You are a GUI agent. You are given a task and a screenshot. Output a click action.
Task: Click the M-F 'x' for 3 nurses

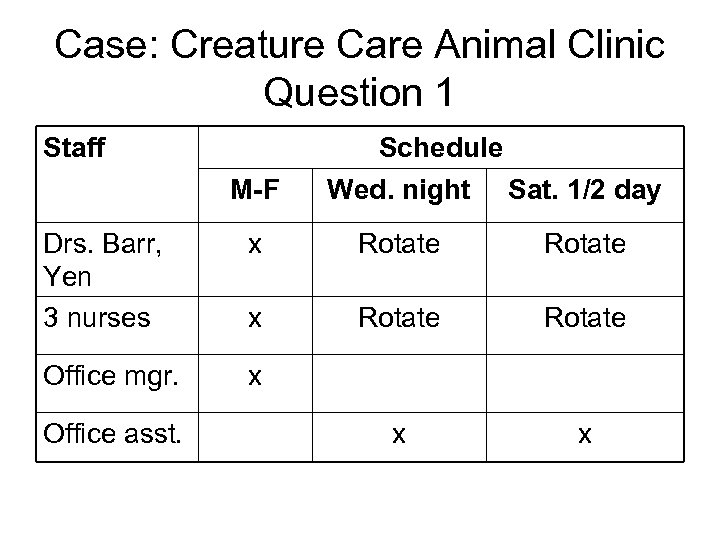(x=255, y=318)
